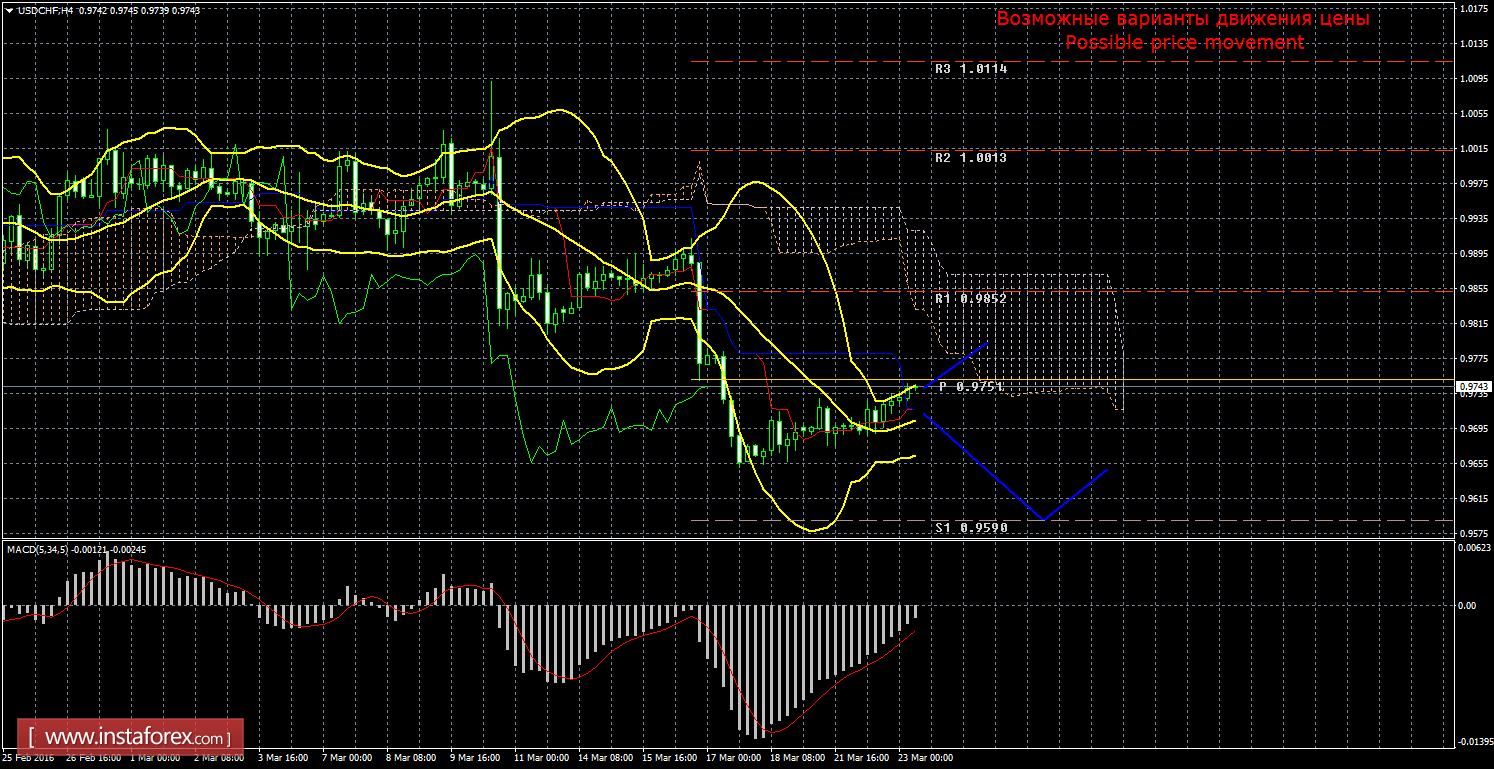Screen dimensions: 1494x769
Task: Click the '3 Mar 16:00' time label
Action: [x=283, y=759]
